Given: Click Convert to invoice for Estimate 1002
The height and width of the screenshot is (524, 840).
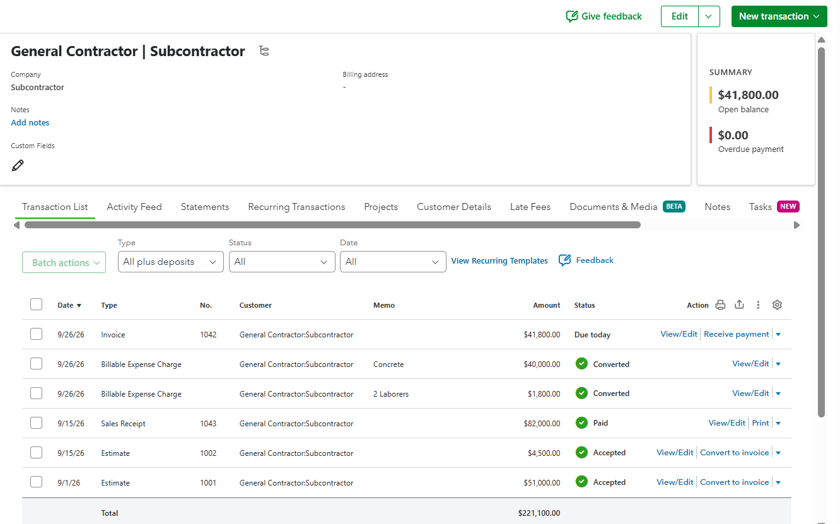Looking at the screenshot, I should pyautogui.click(x=734, y=452).
